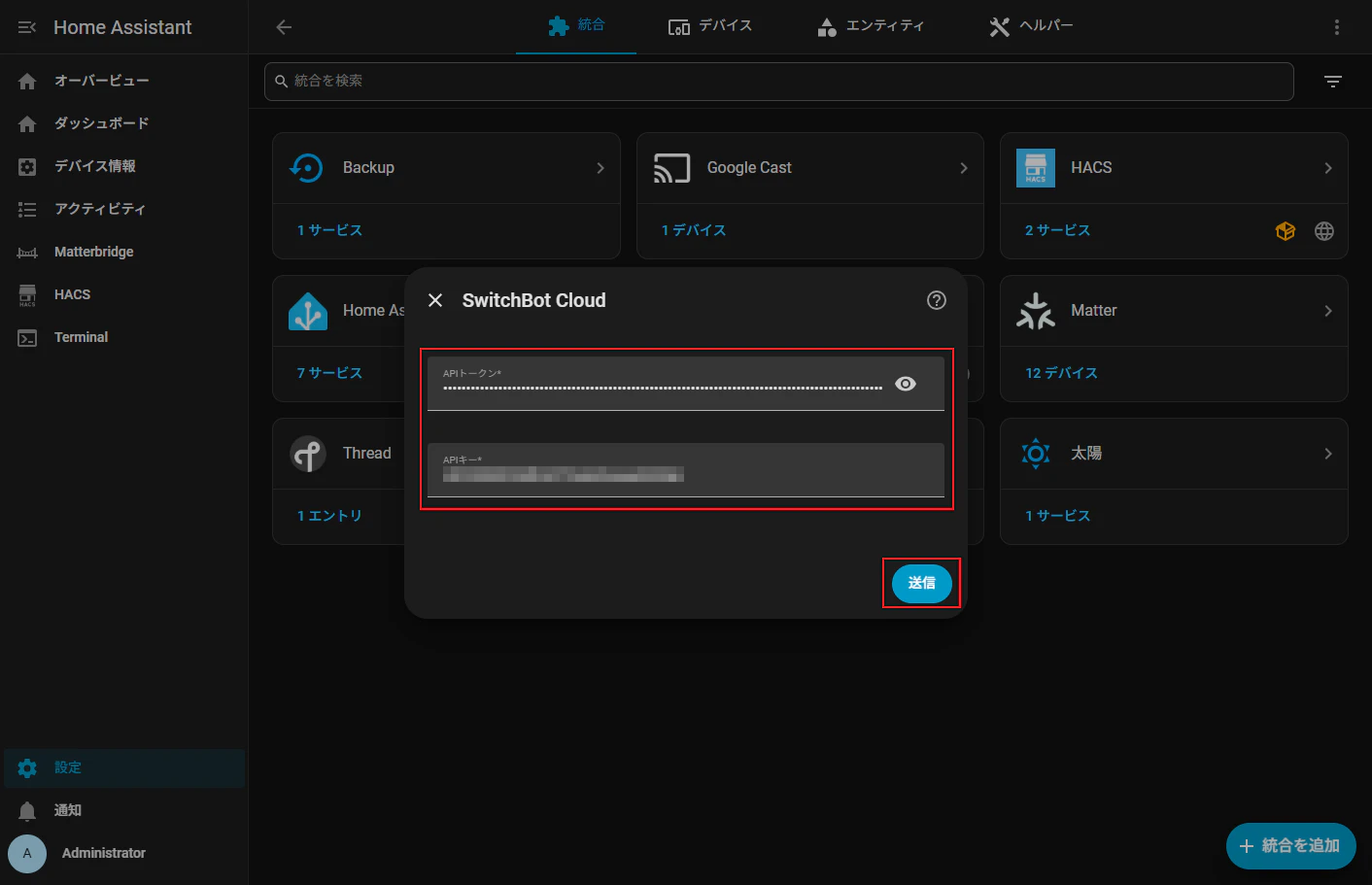
Task: Click the HACS cloud globe icon
Action: click(x=1324, y=231)
